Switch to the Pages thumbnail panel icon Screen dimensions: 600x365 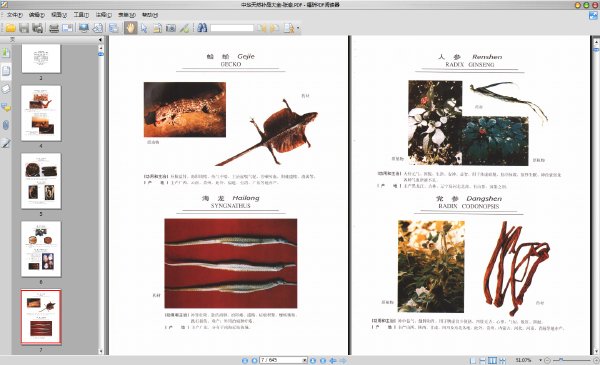(6, 71)
